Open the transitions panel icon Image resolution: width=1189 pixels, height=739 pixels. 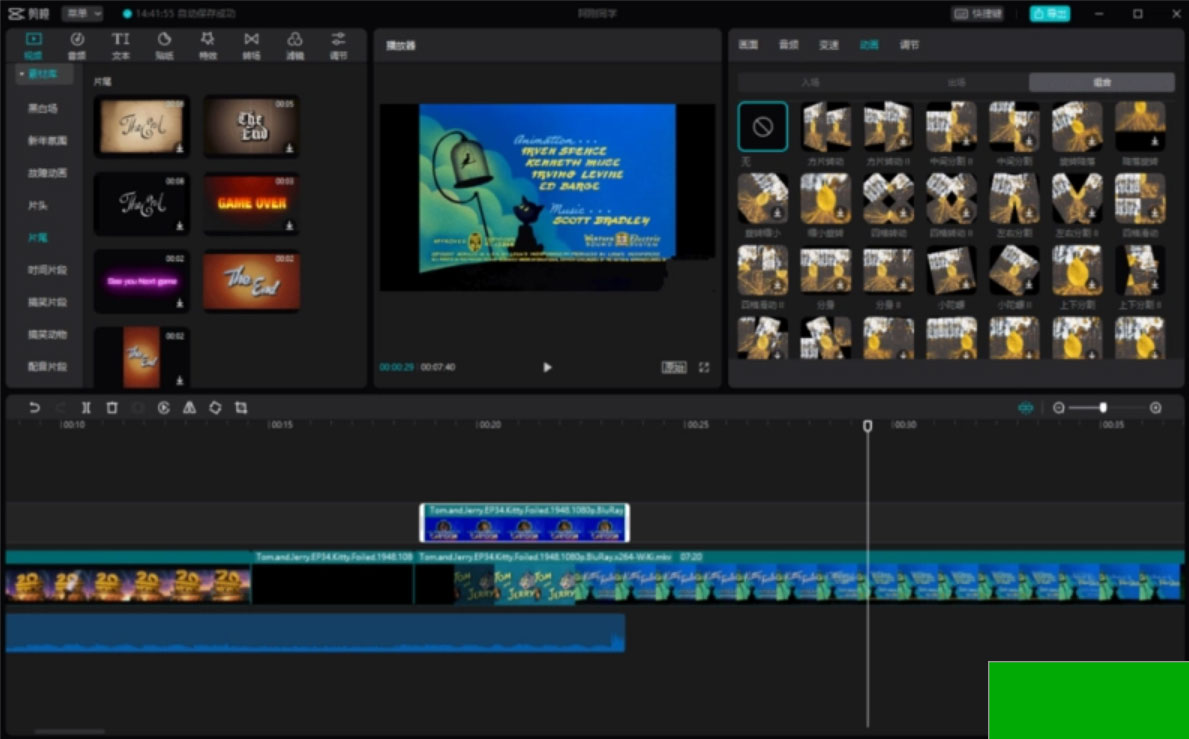click(251, 45)
